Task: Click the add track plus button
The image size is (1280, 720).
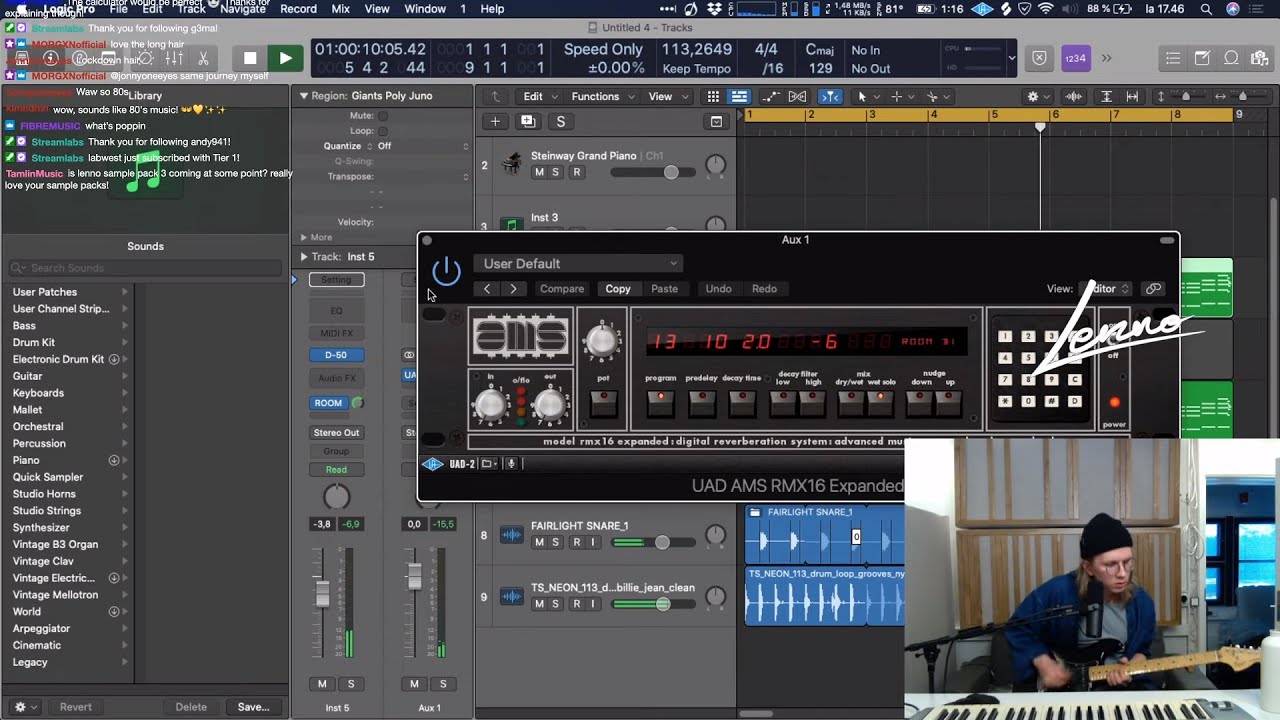Action: pos(495,122)
